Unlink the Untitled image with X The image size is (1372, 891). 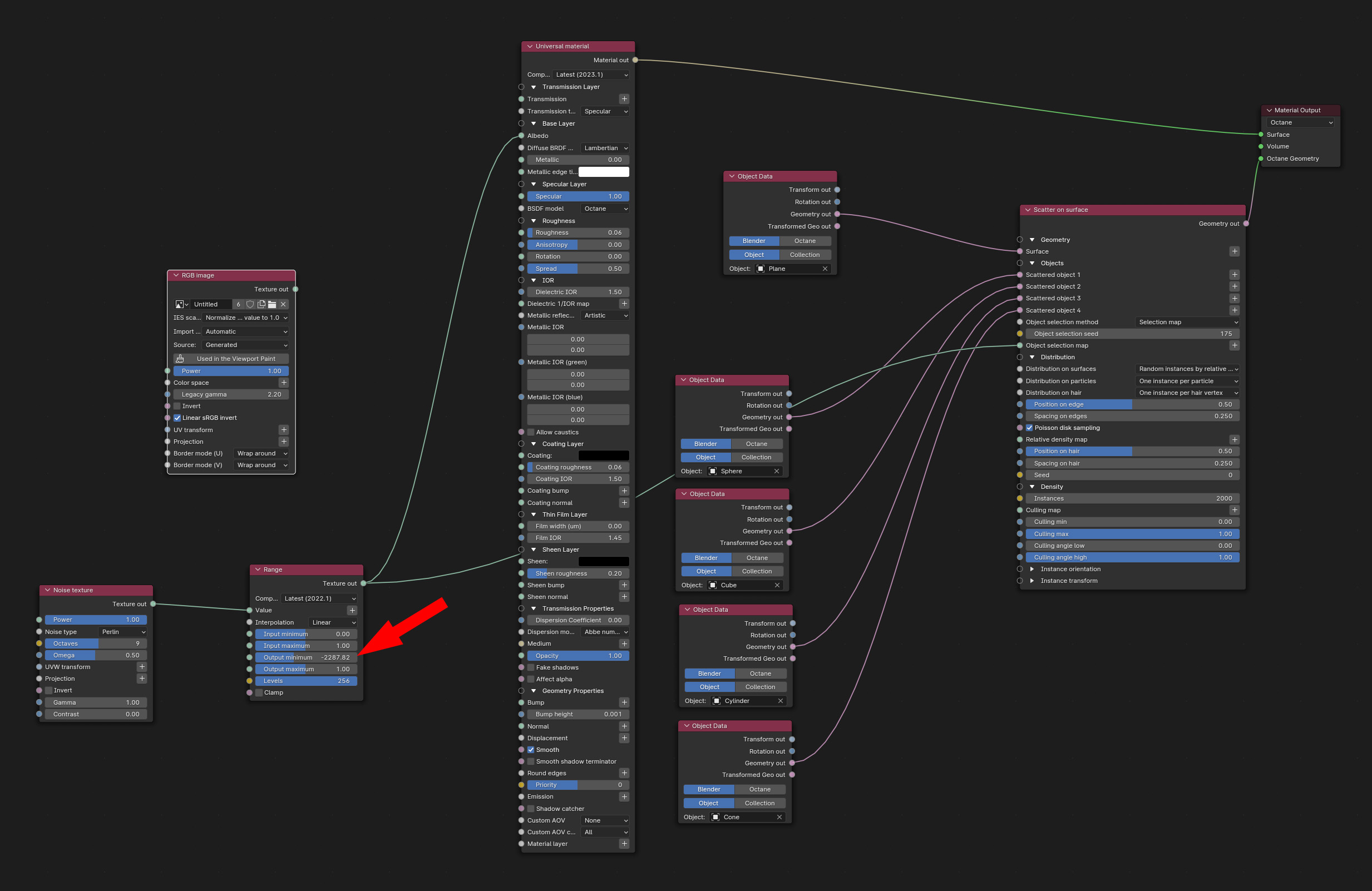click(x=283, y=304)
